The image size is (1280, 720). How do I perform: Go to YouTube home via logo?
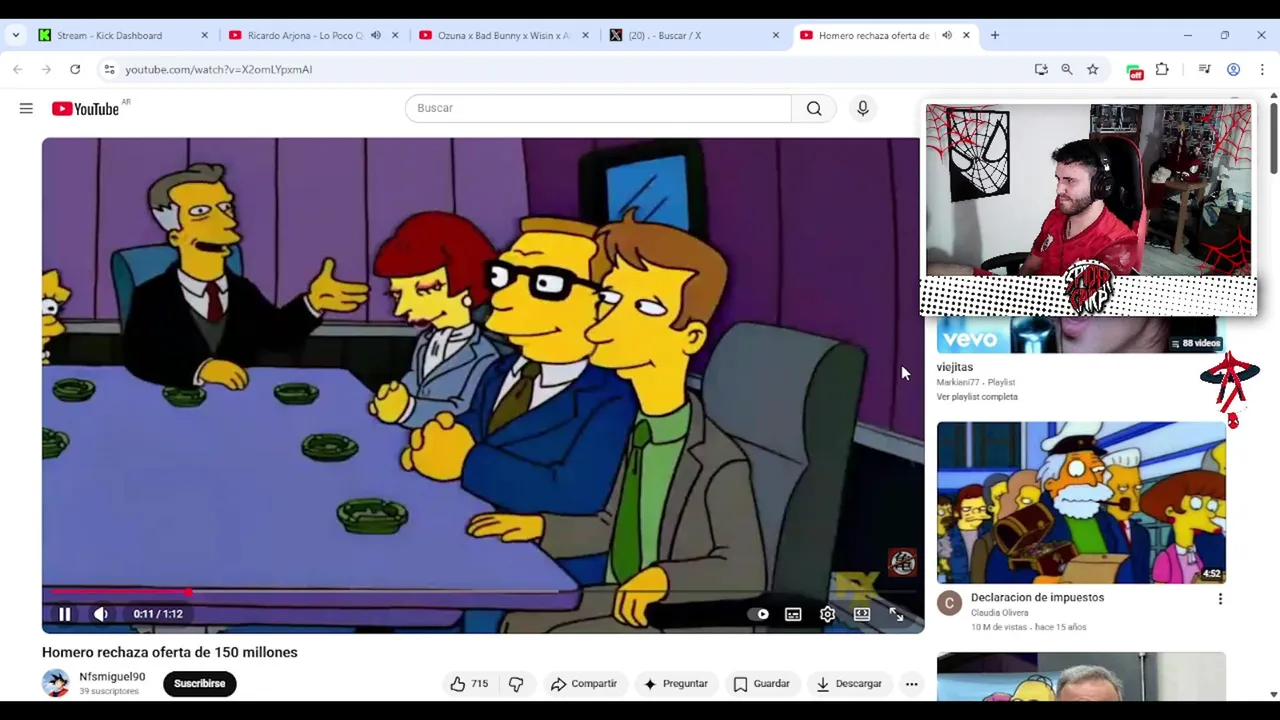point(85,108)
